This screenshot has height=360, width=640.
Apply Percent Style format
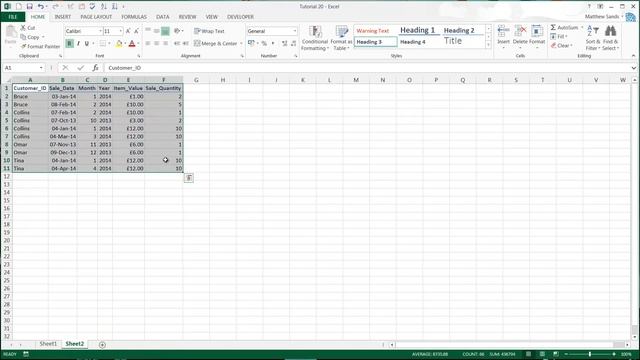(264, 43)
